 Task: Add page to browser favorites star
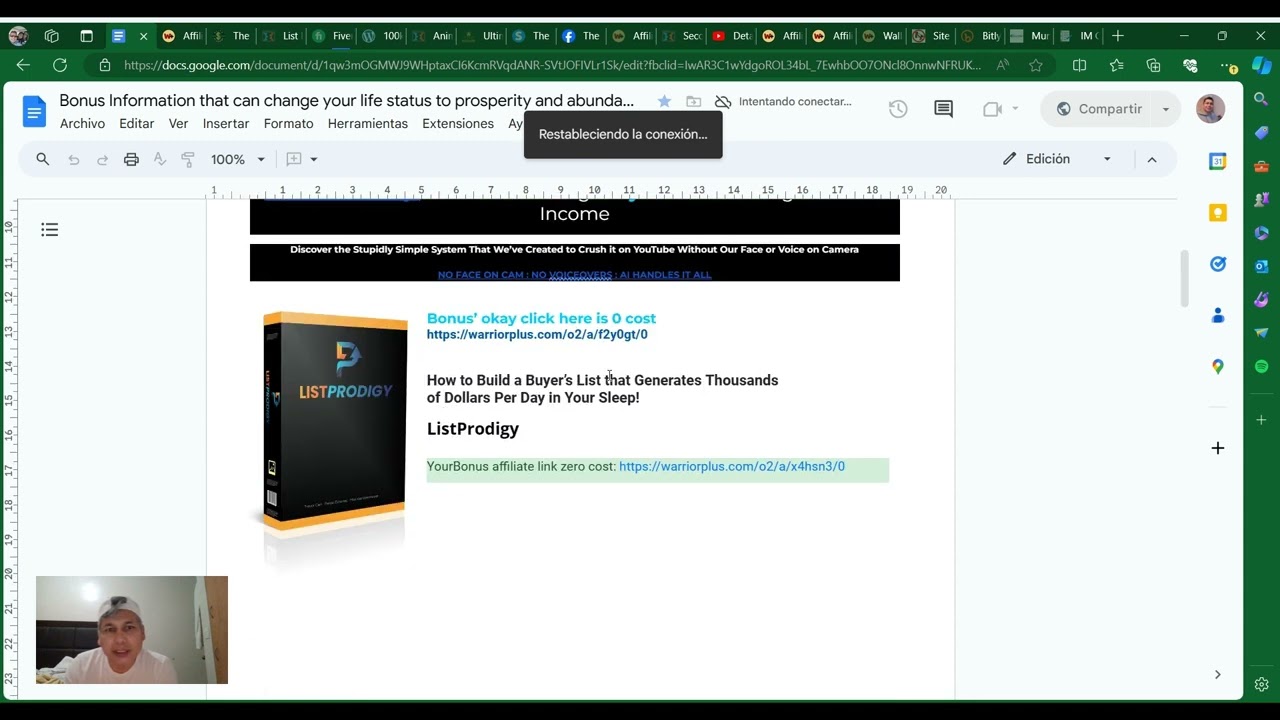[x=1036, y=65]
